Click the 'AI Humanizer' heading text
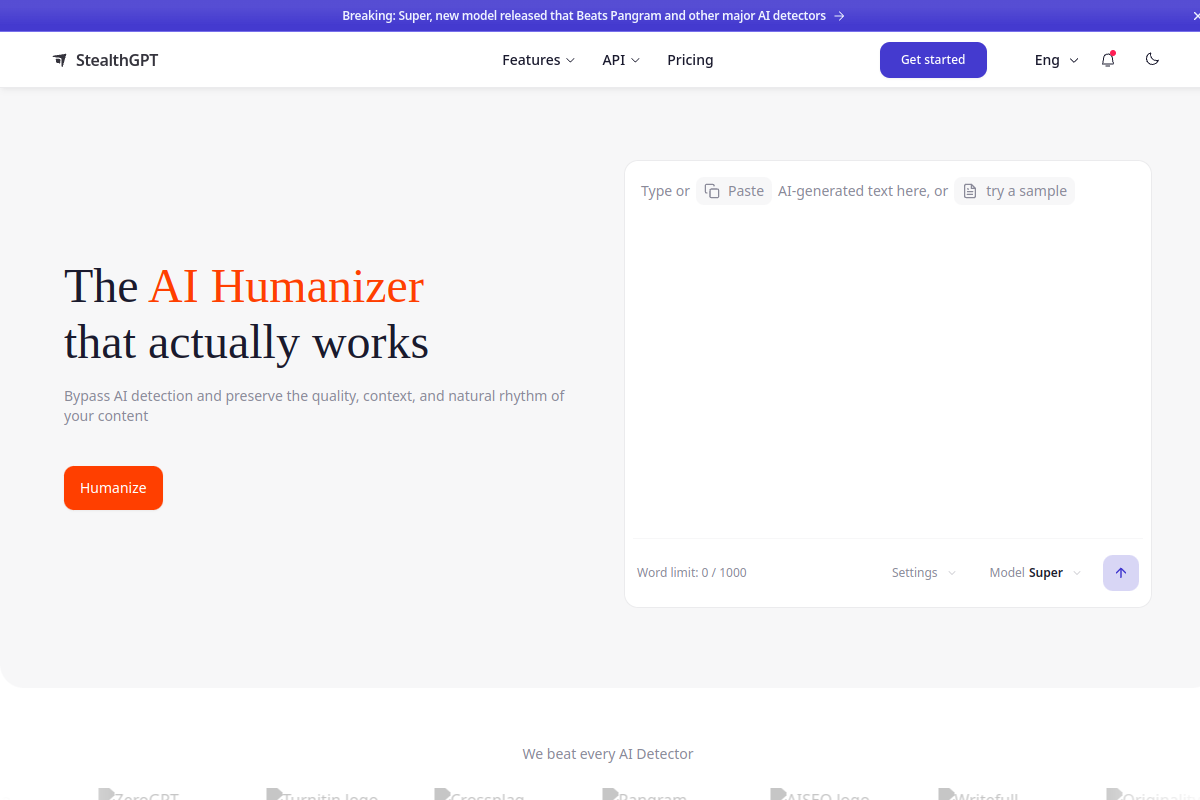This screenshot has width=1200, height=800. coord(286,287)
